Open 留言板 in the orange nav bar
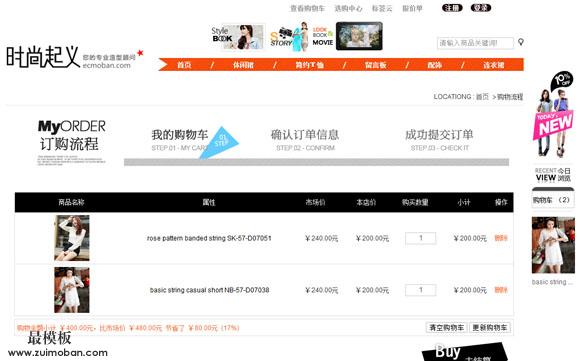The height and width of the screenshot is (361, 580). (x=375, y=65)
